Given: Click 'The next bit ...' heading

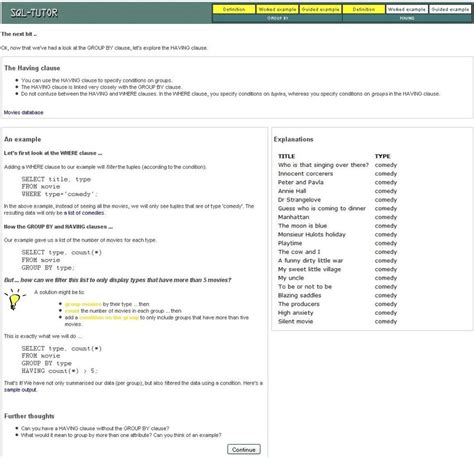Looking at the screenshot, I should pyautogui.click(x=19, y=34).
